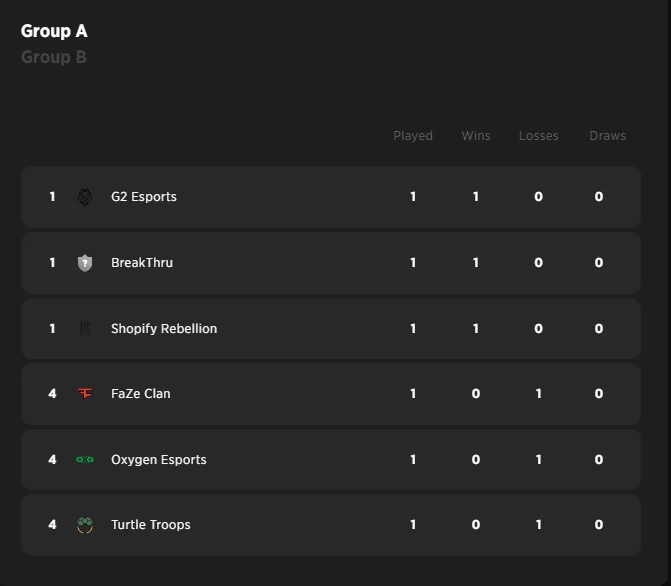Click the G2 Esports team logo
The image size is (671, 586).
85,197
